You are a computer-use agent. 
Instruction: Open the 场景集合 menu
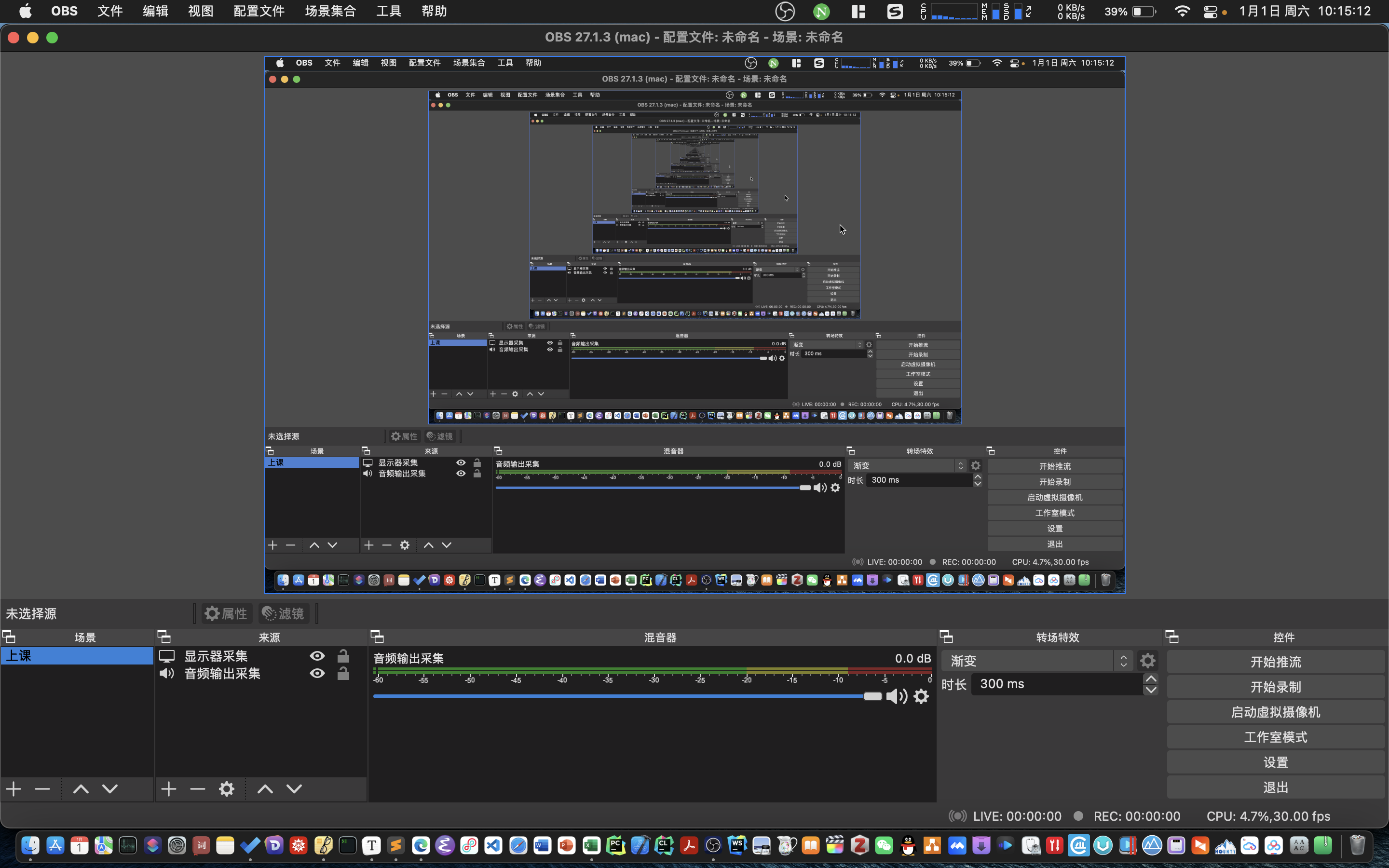click(x=329, y=10)
